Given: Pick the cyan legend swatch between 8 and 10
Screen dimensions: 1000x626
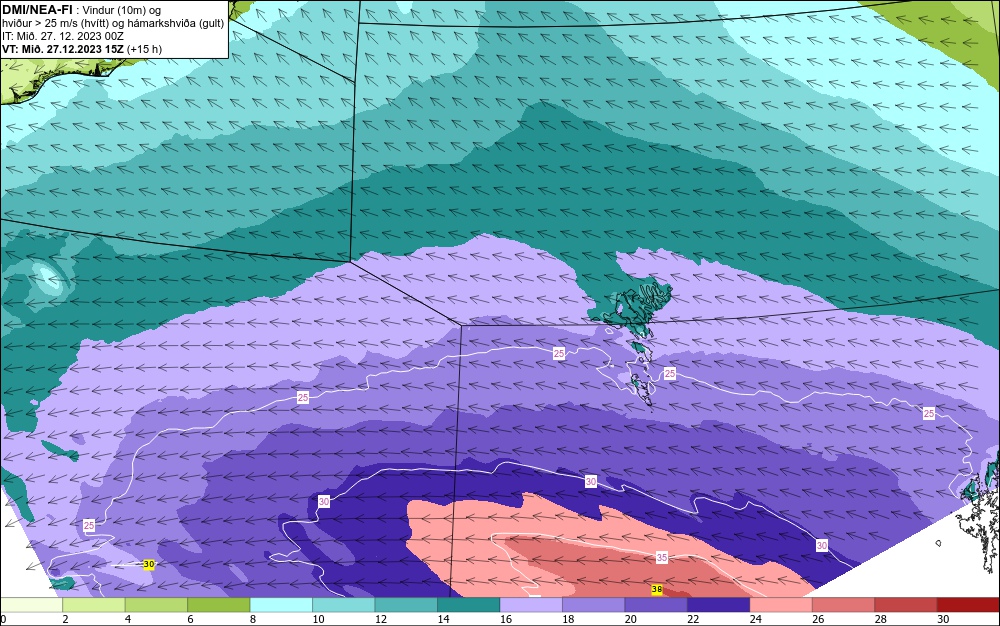Looking at the screenshot, I should (281, 605).
